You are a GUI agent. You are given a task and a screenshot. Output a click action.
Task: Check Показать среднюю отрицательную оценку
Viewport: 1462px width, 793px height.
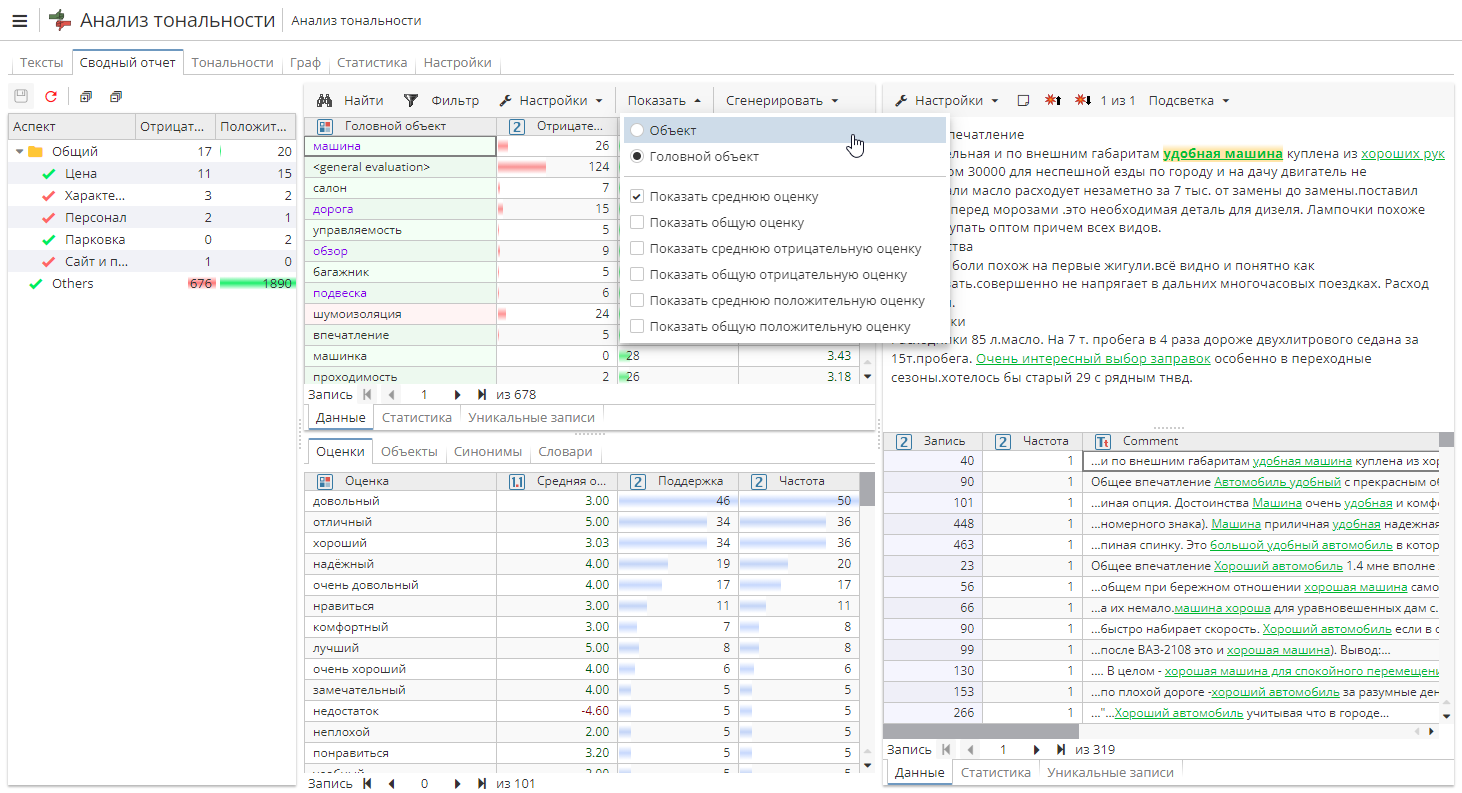(637, 248)
